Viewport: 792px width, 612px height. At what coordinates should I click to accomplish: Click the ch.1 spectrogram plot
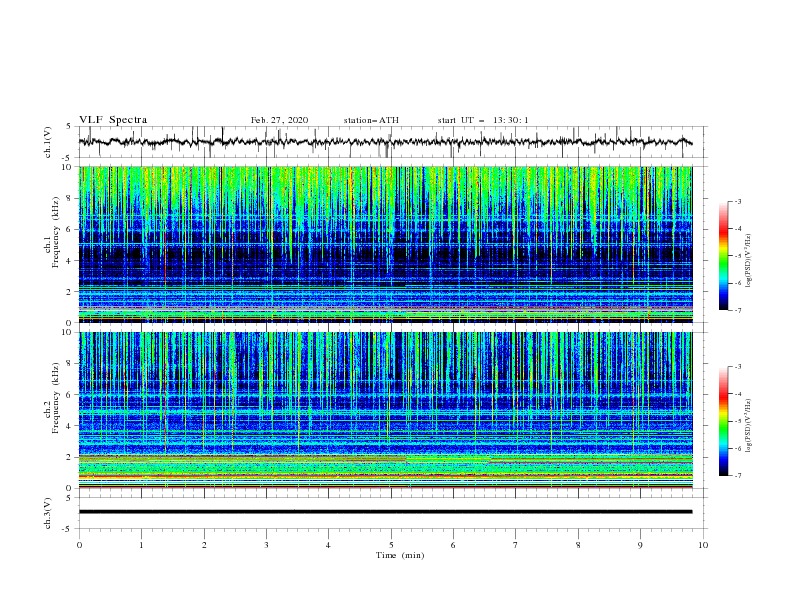(x=385, y=244)
